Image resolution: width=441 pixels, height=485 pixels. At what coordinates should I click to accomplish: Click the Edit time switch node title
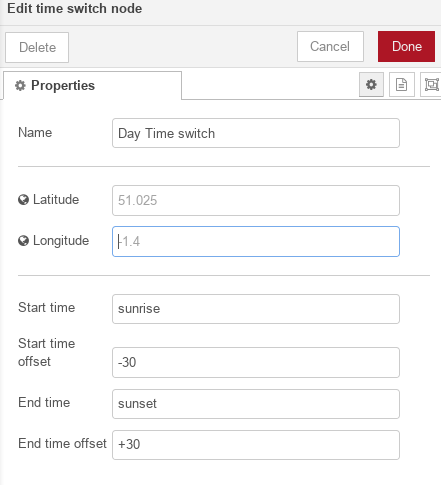coord(75,8)
